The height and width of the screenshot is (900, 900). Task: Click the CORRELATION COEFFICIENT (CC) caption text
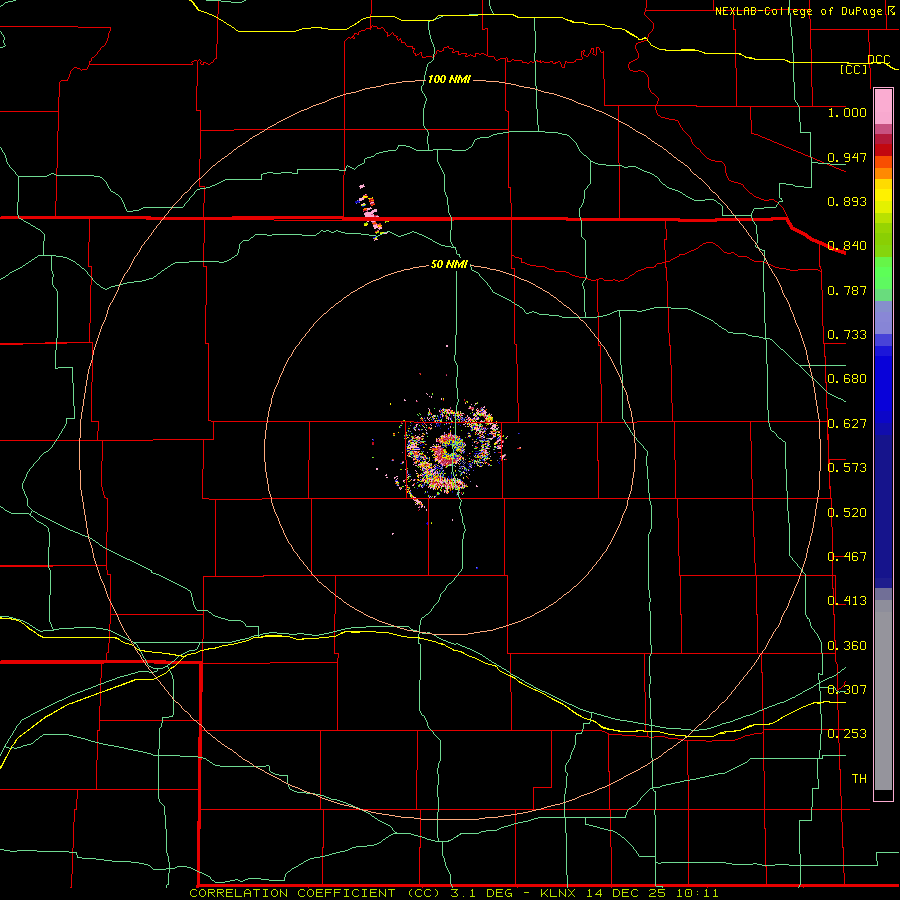click(x=316, y=893)
